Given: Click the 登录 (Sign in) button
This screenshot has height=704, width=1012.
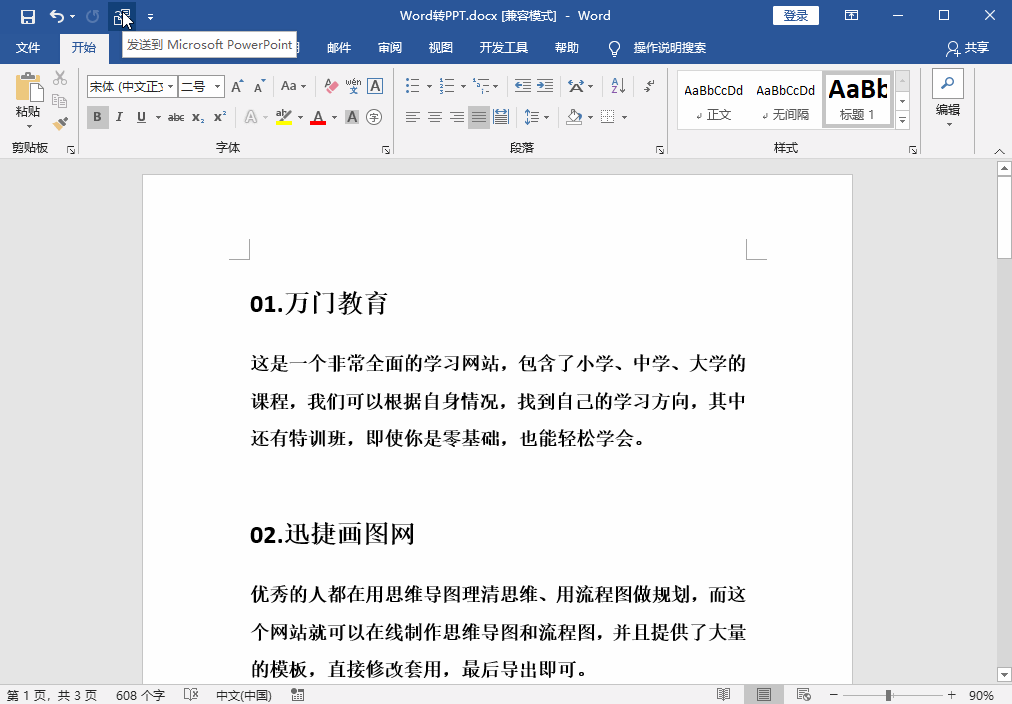Looking at the screenshot, I should point(796,15).
